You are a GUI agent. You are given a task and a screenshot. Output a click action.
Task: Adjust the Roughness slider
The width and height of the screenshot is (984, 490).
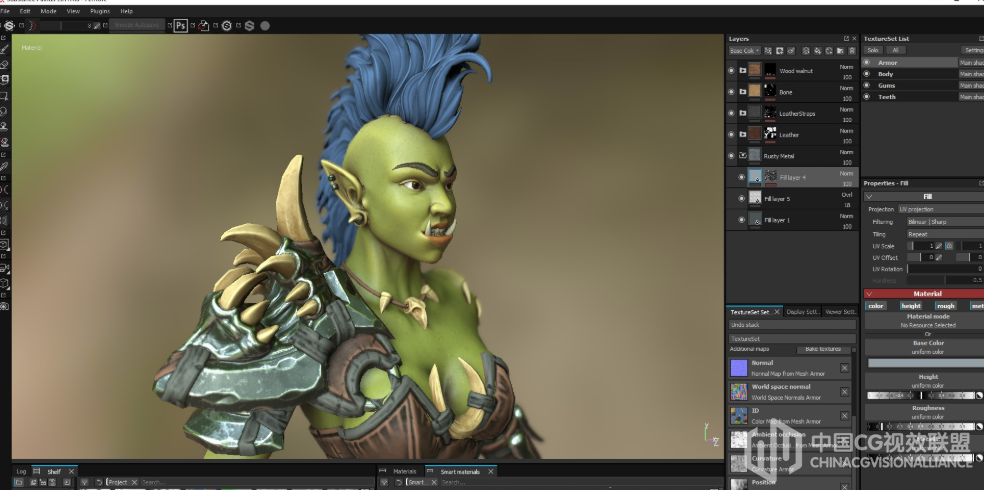[921, 427]
